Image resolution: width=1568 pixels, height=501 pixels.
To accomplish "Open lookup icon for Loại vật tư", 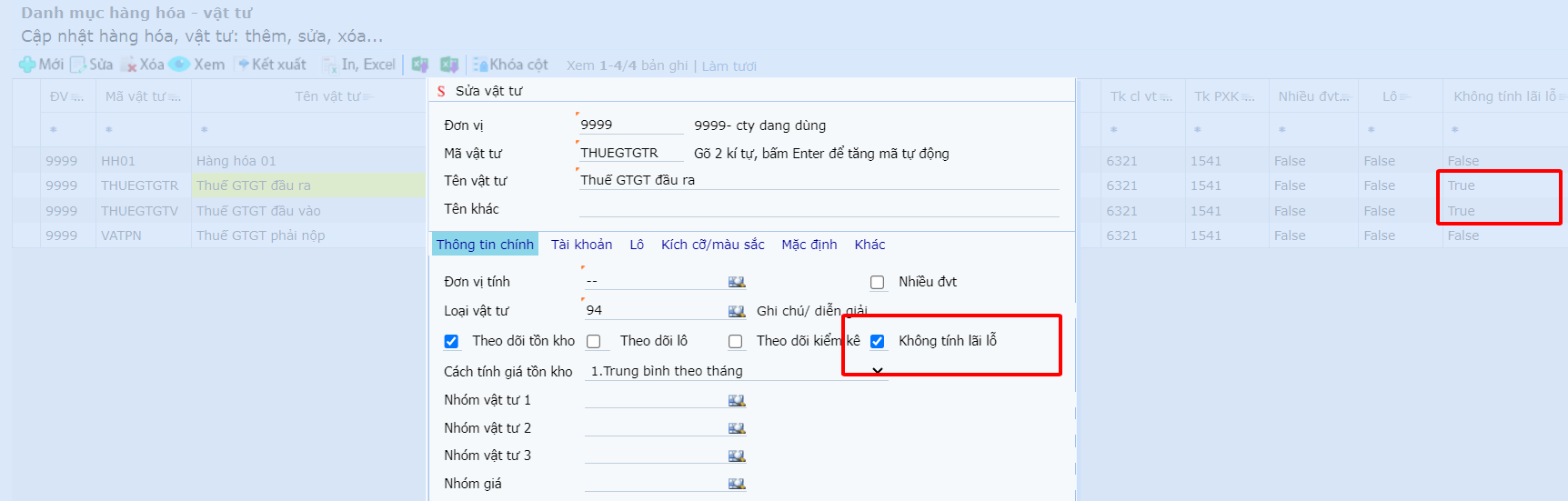I will point(737,311).
